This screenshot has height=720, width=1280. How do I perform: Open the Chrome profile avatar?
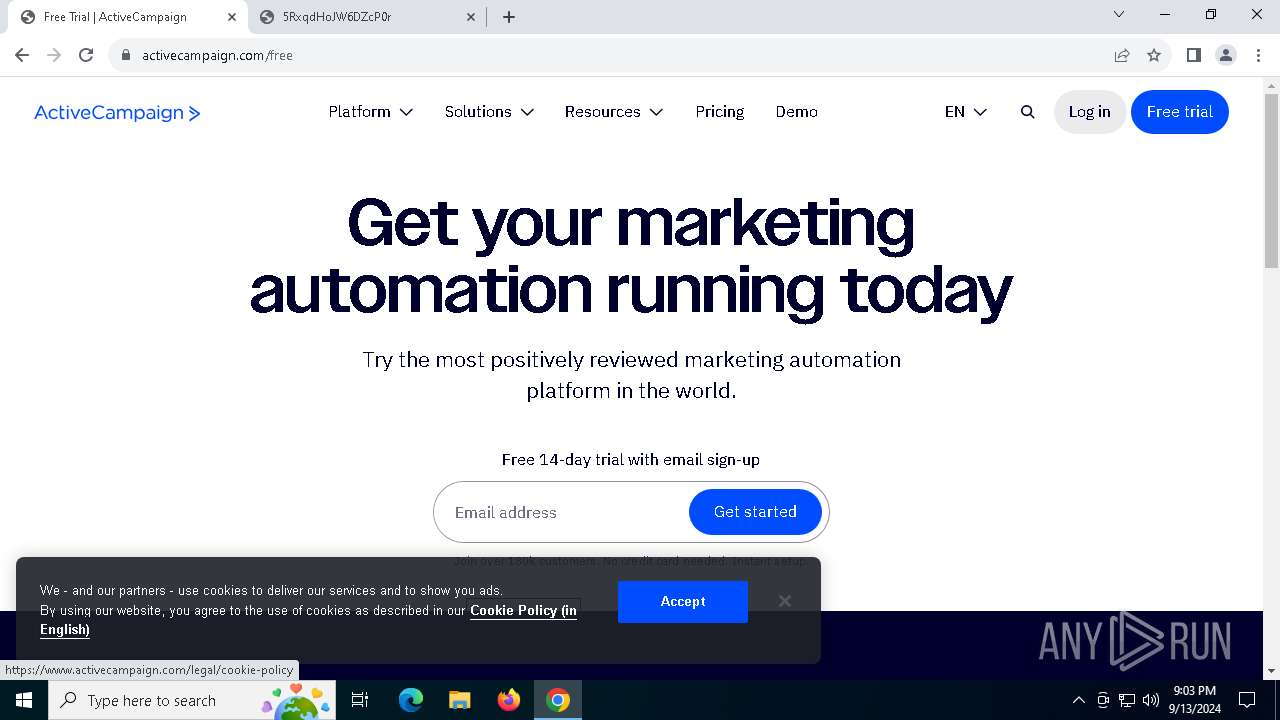(1226, 55)
